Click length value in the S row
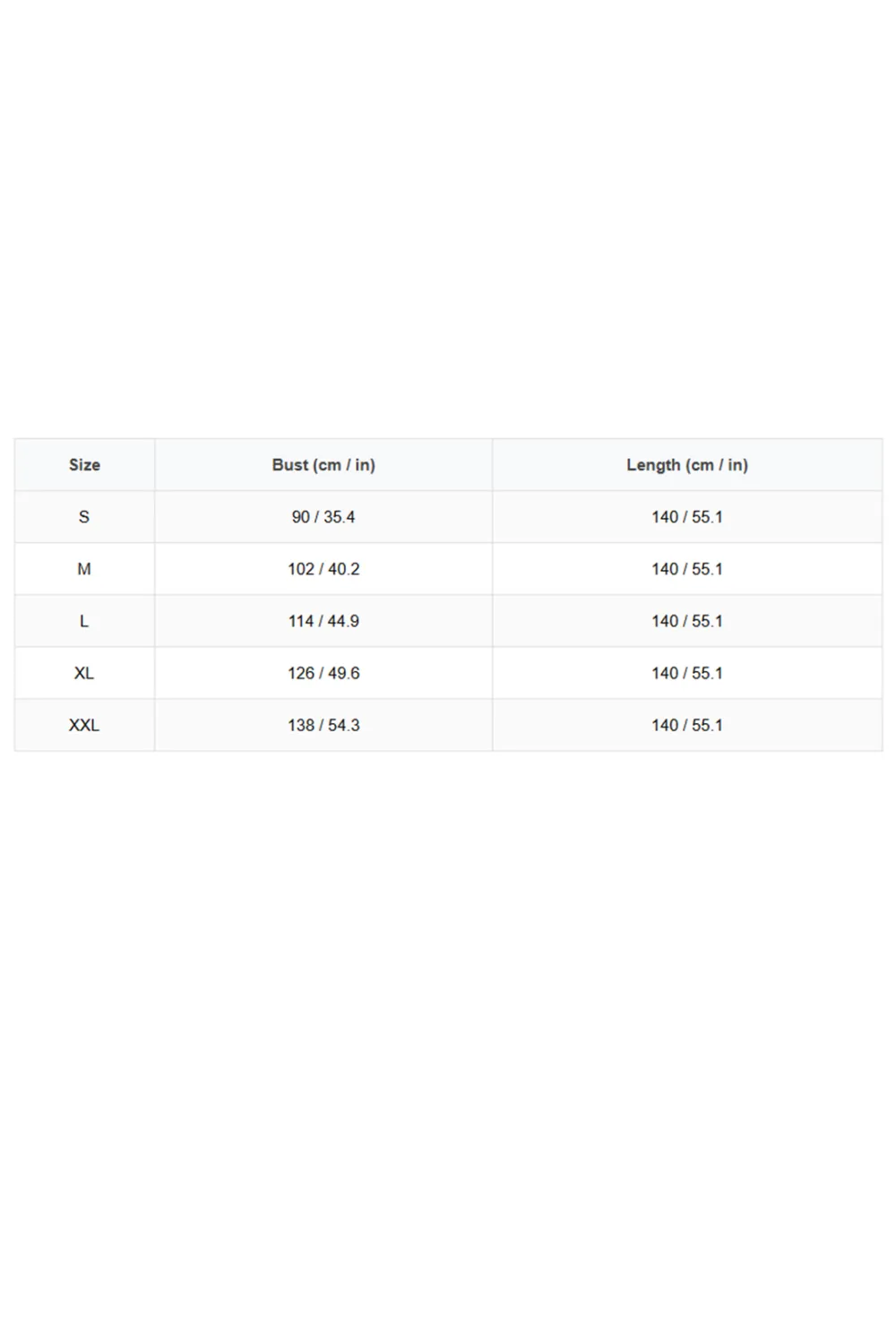This screenshot has height=1344, width=896. 687,517
